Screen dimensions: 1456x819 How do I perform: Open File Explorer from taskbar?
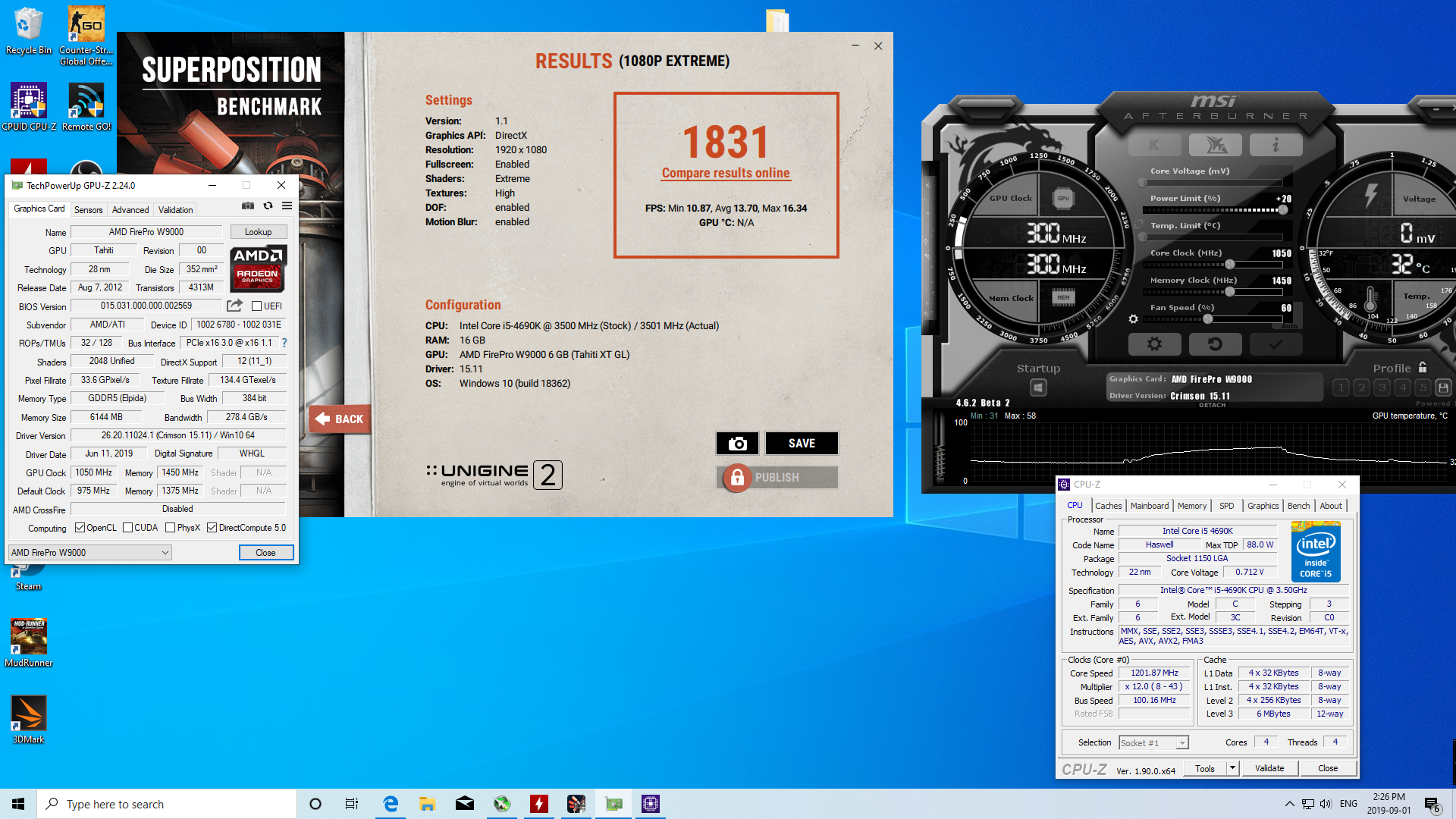point(427,804)
